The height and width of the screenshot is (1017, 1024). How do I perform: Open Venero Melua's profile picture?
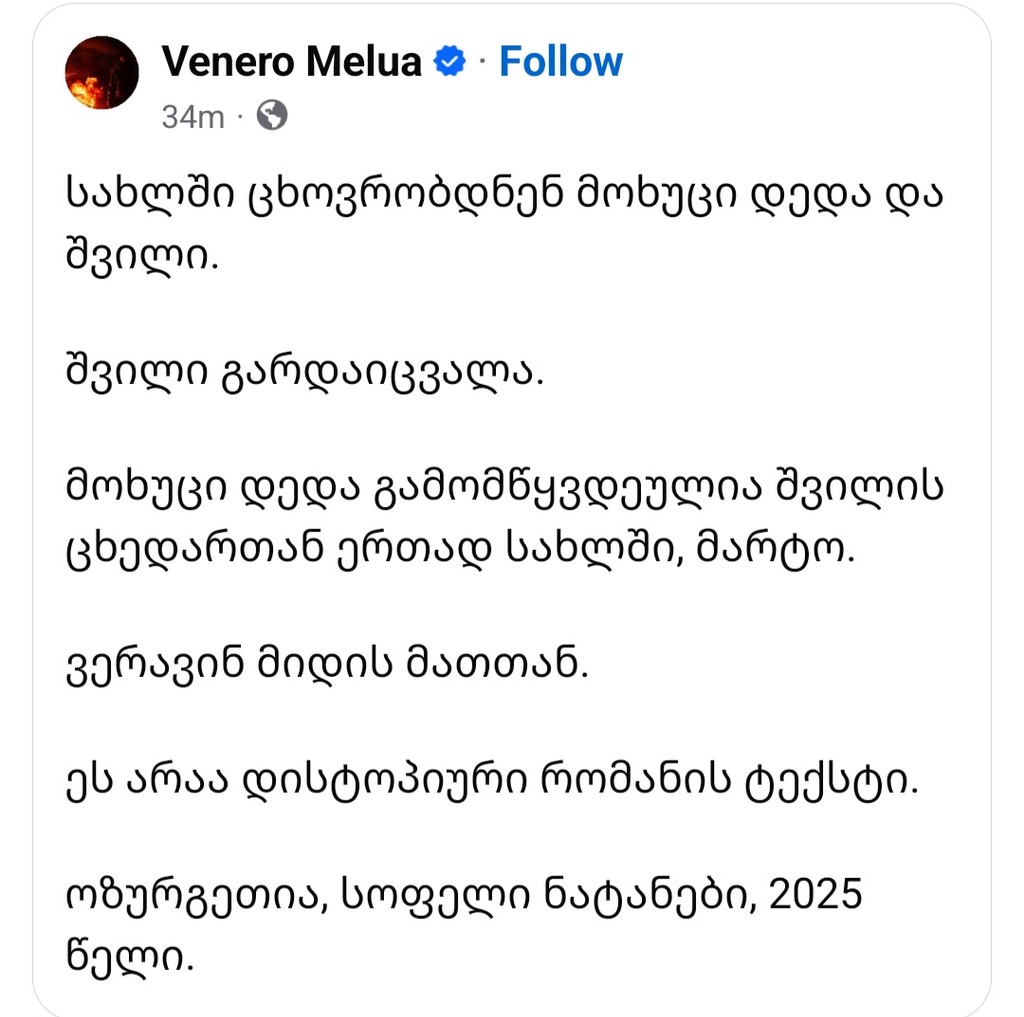click(102, 73)
